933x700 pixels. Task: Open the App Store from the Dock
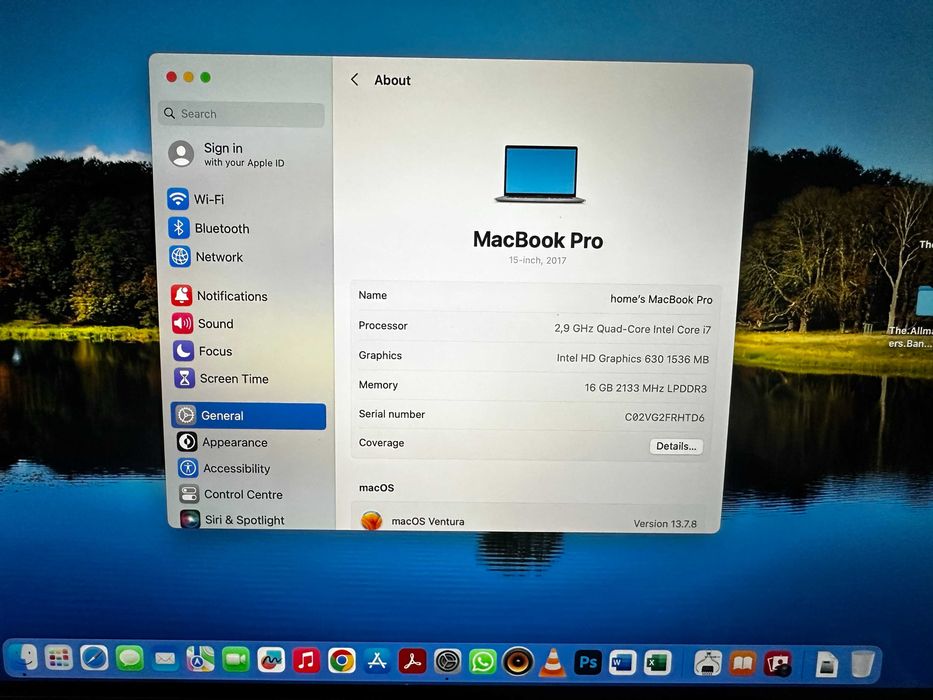click(377, 661)
